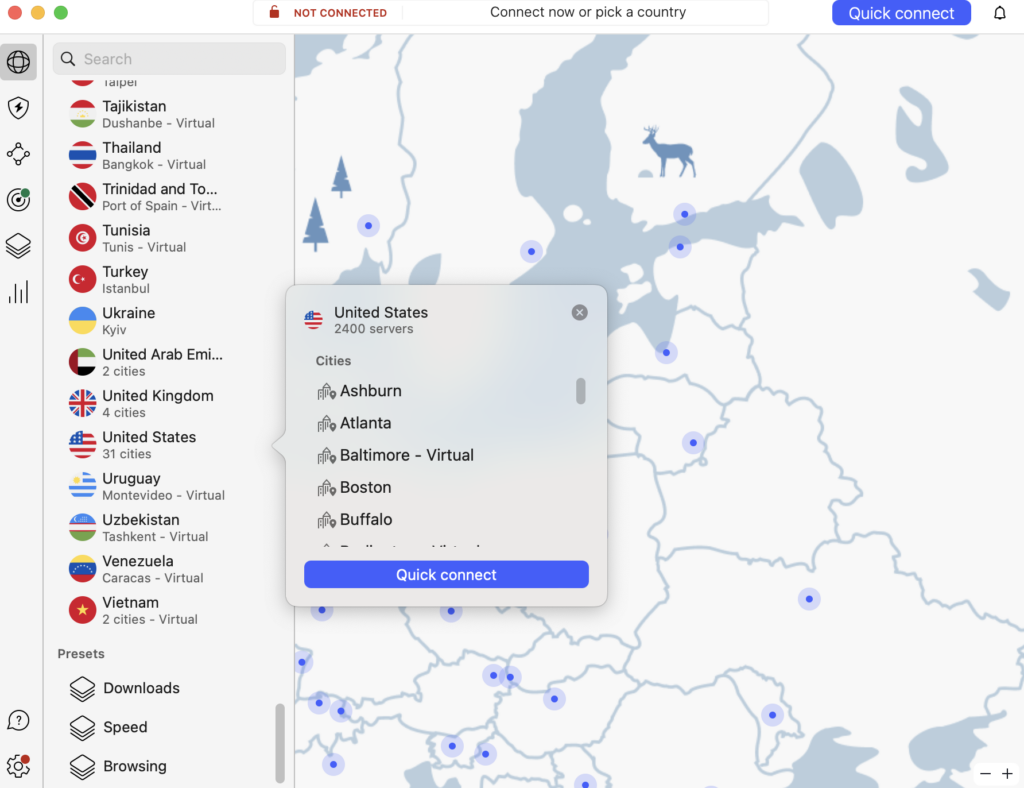Click the Kyiv subtitle
Image resolution: width=1024 pixels, height=788 pixels.
114,330
